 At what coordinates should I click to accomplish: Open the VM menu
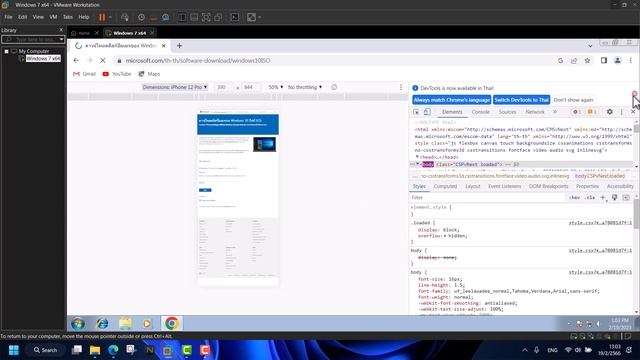(53, 17)
